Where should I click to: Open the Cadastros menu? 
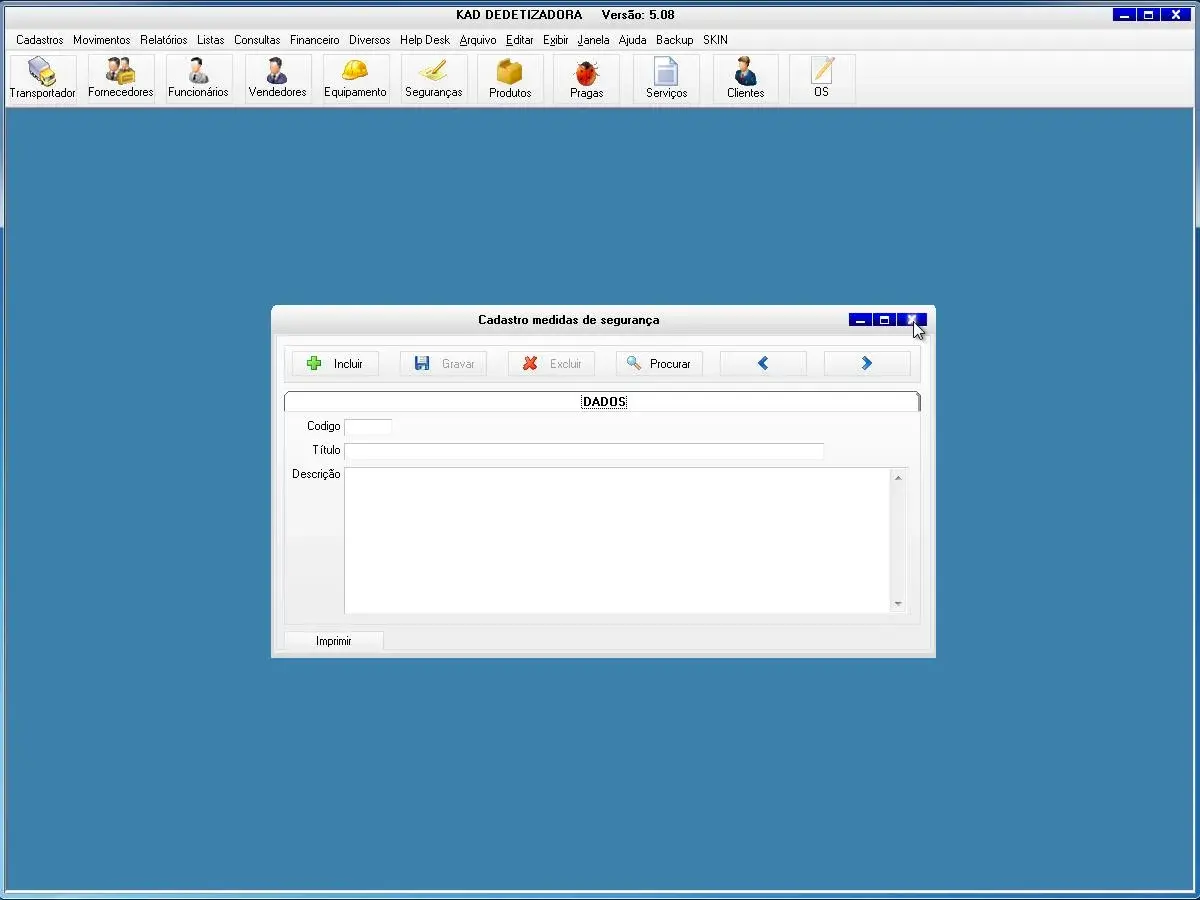point(40,40)
